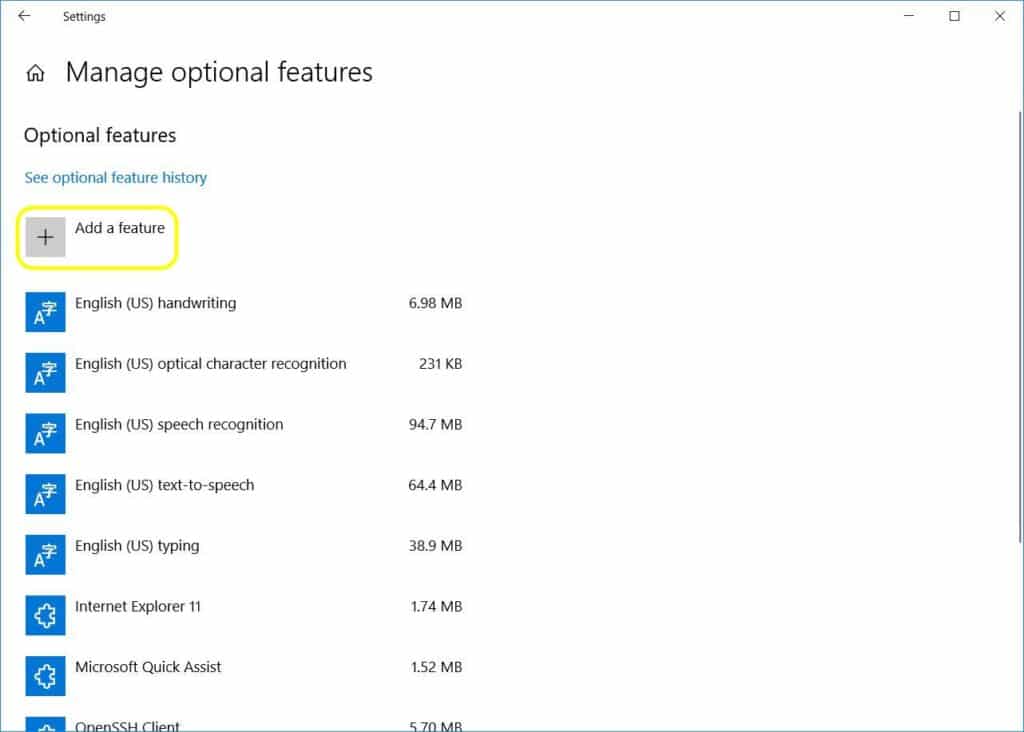Image resolution: width=1024 pixels, height=732 pixels.
Task: Select the English (US) text-to-speech feature
Action: tap(165, 485)
